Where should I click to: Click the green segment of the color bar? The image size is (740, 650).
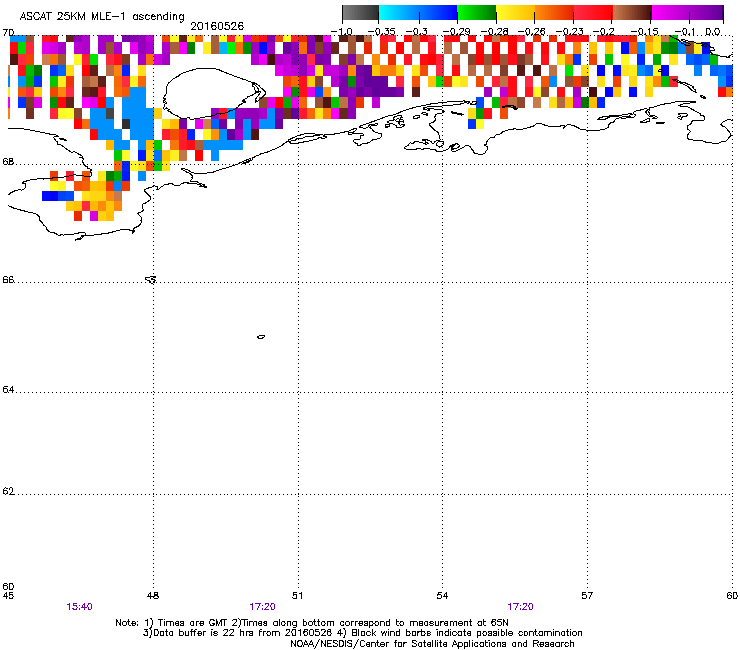point(477,13)
